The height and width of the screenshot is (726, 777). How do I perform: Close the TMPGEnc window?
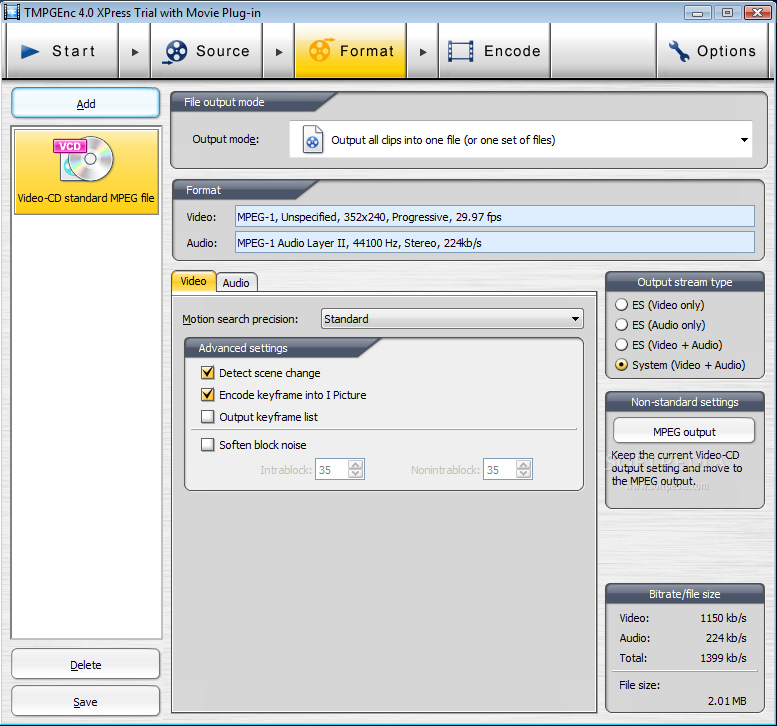click(758, 12)
